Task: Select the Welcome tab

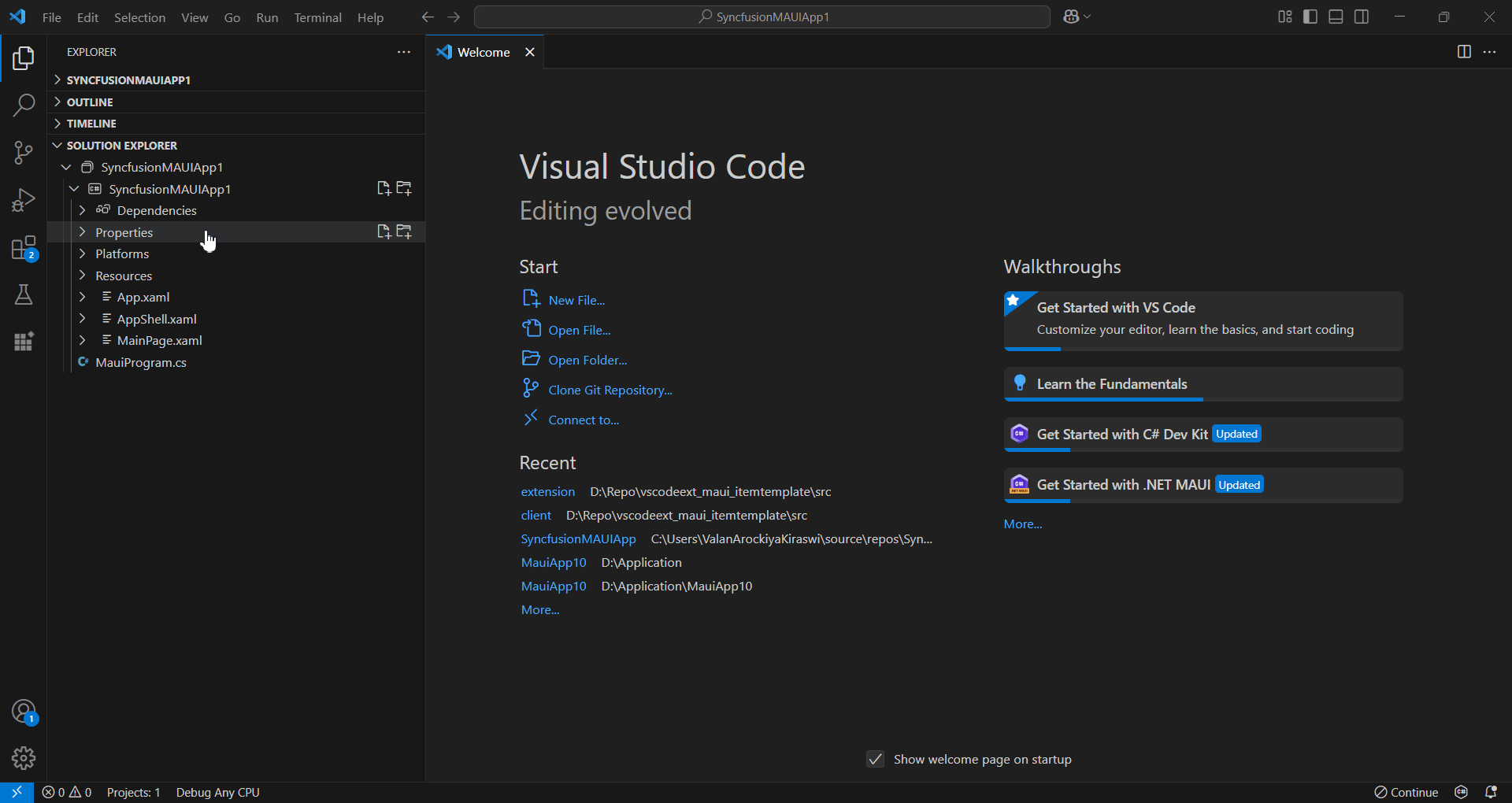Action: (x=483, y=52)
